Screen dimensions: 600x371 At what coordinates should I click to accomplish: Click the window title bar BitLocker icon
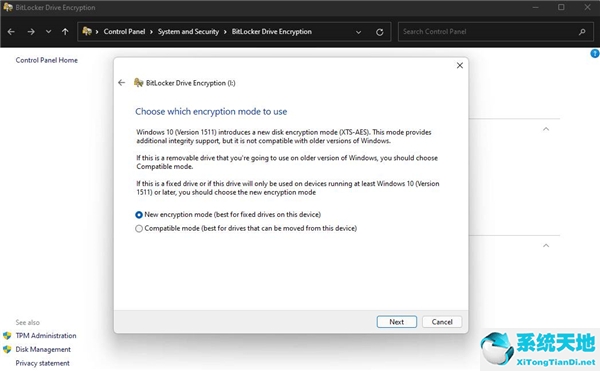click(8, 7)
